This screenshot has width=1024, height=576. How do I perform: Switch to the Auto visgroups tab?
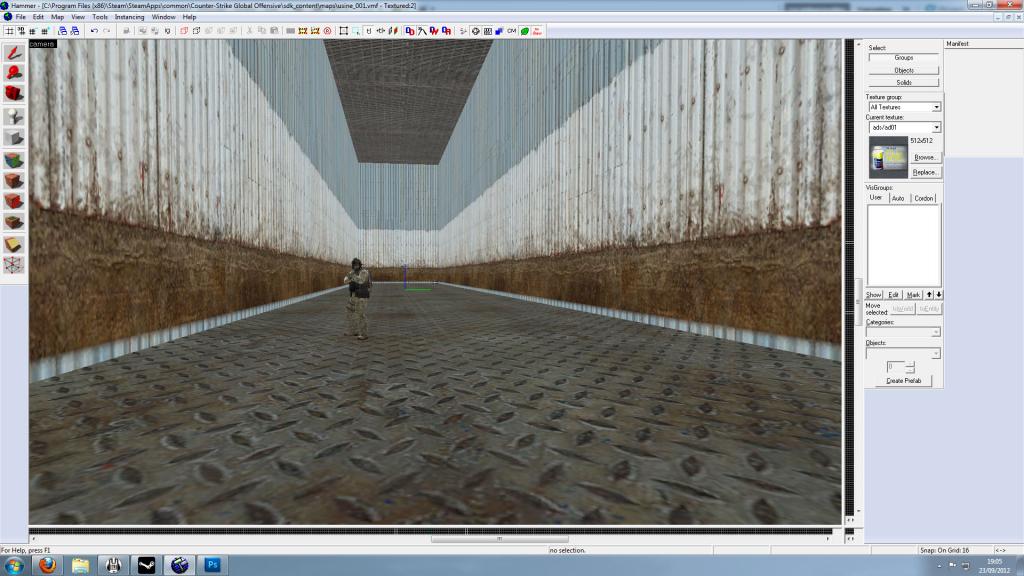pos(898,198)
